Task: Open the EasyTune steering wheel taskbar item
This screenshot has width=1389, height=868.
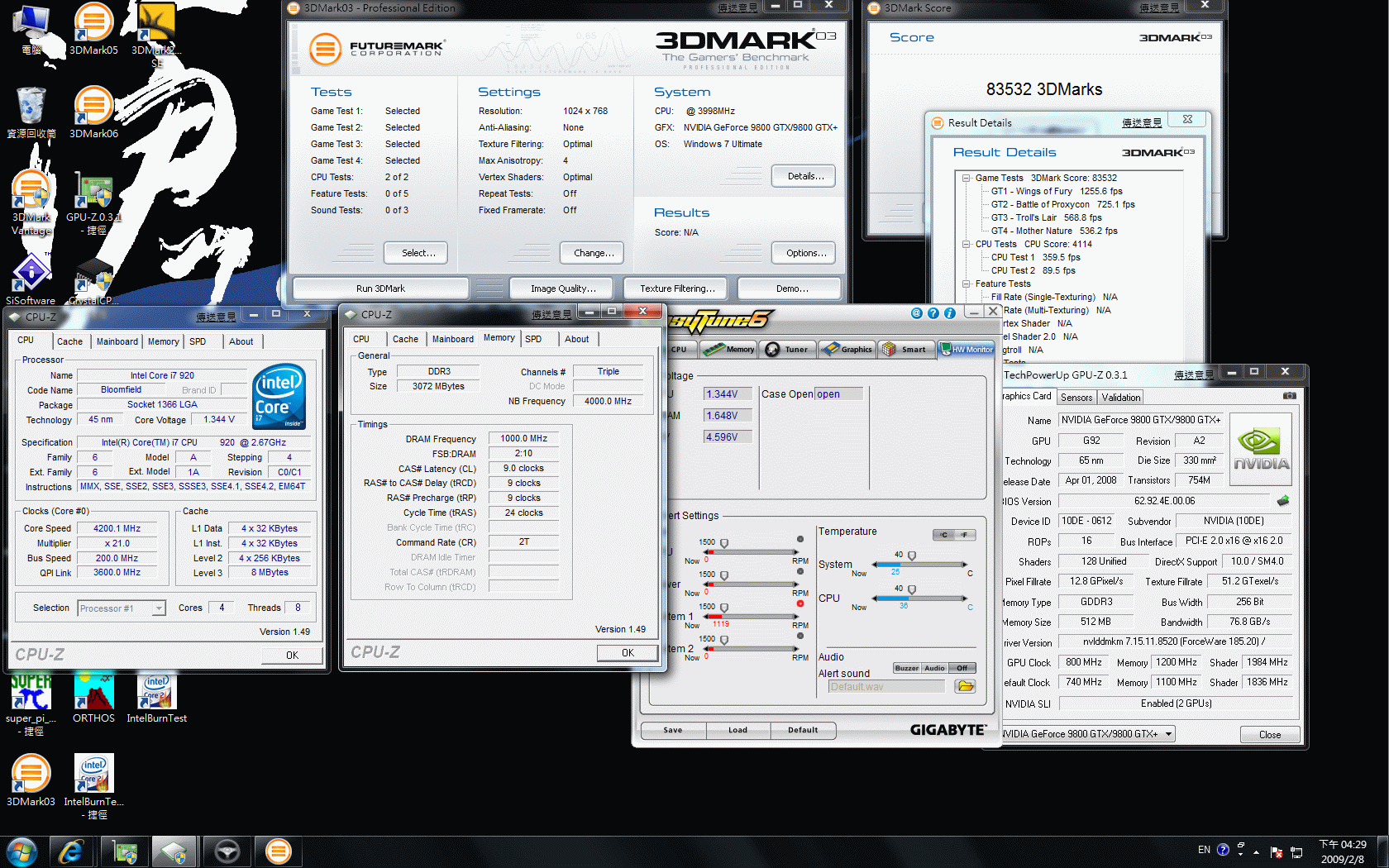Action: coord(227,851)
